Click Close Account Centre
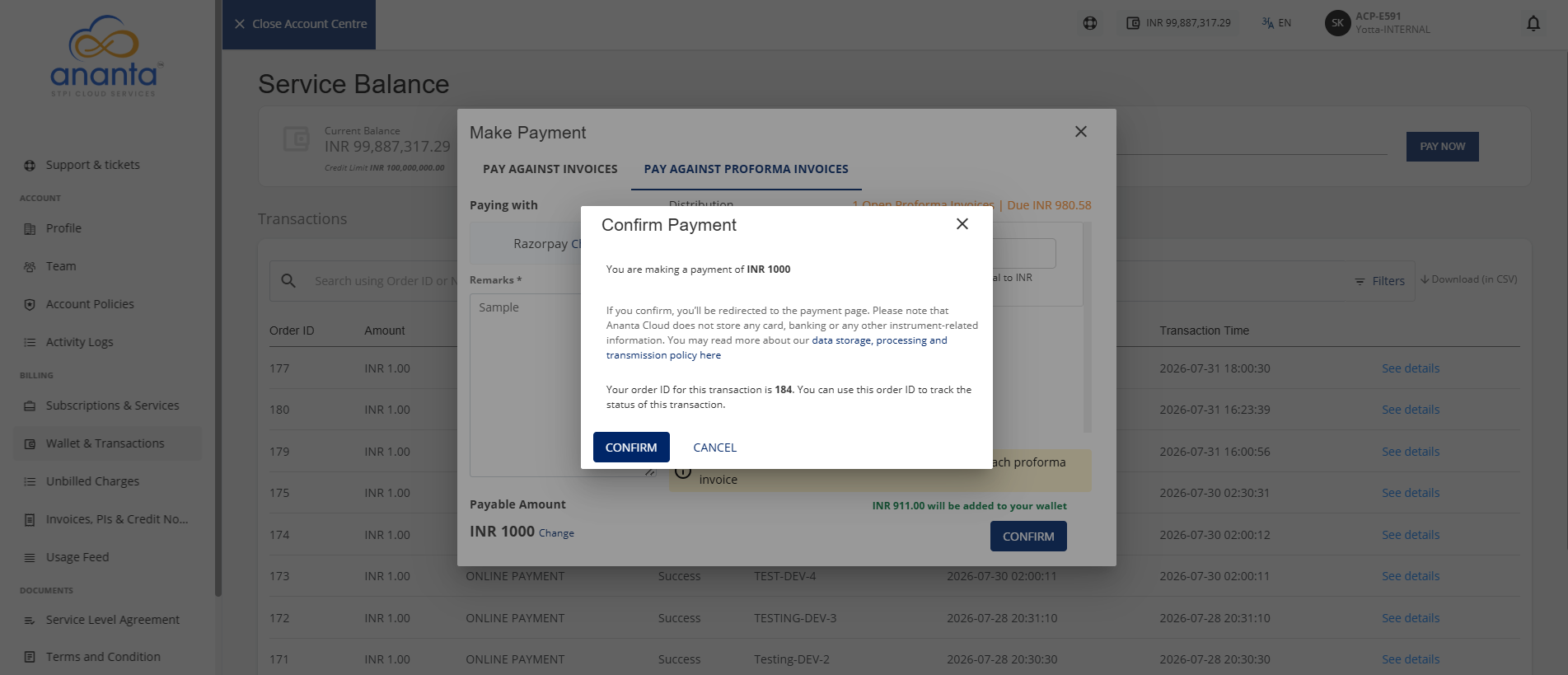The height and width of the screenshot is (675, 1568). pos(299,24)
